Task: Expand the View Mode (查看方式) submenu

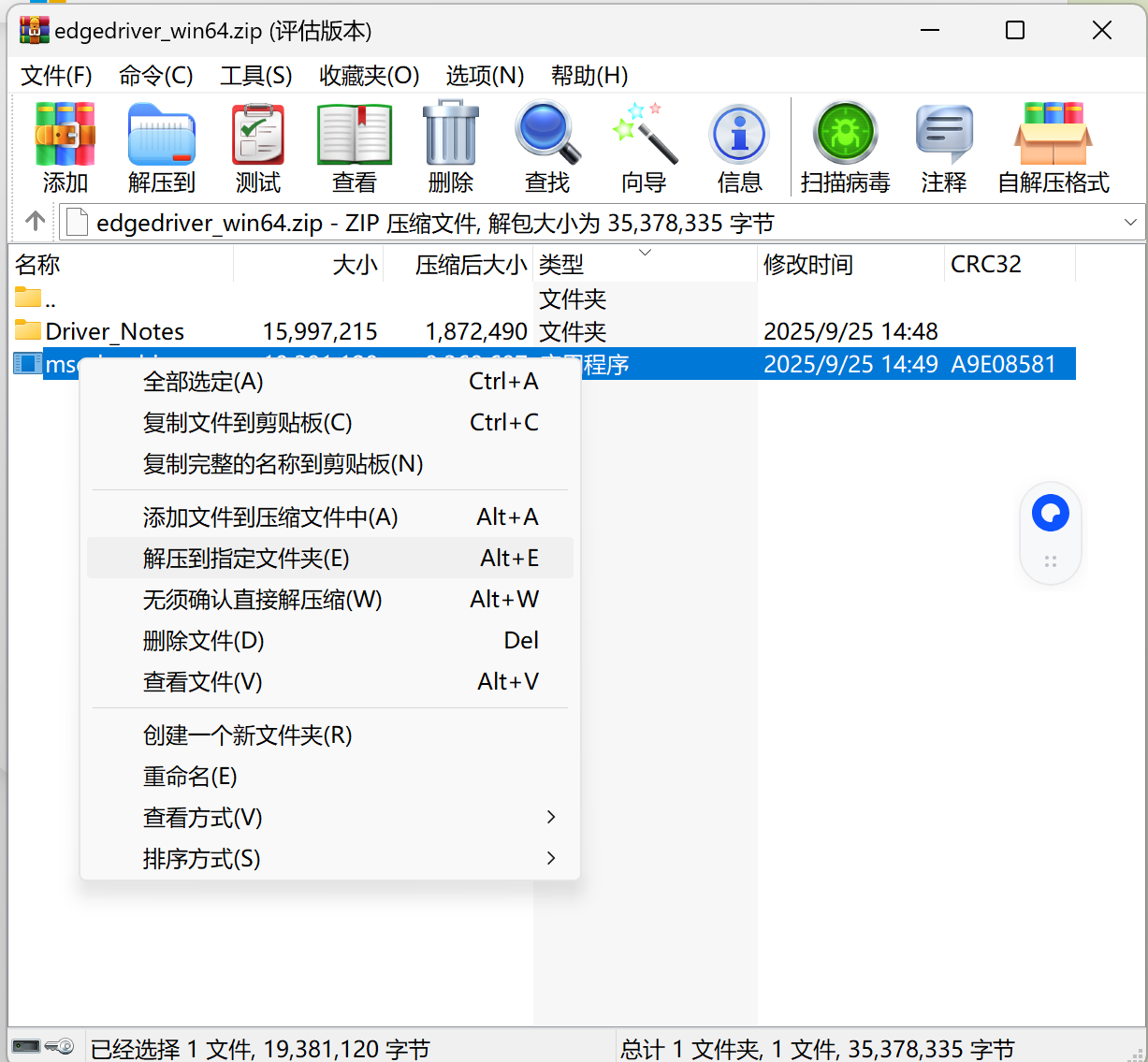Action: tap(551, 817)
